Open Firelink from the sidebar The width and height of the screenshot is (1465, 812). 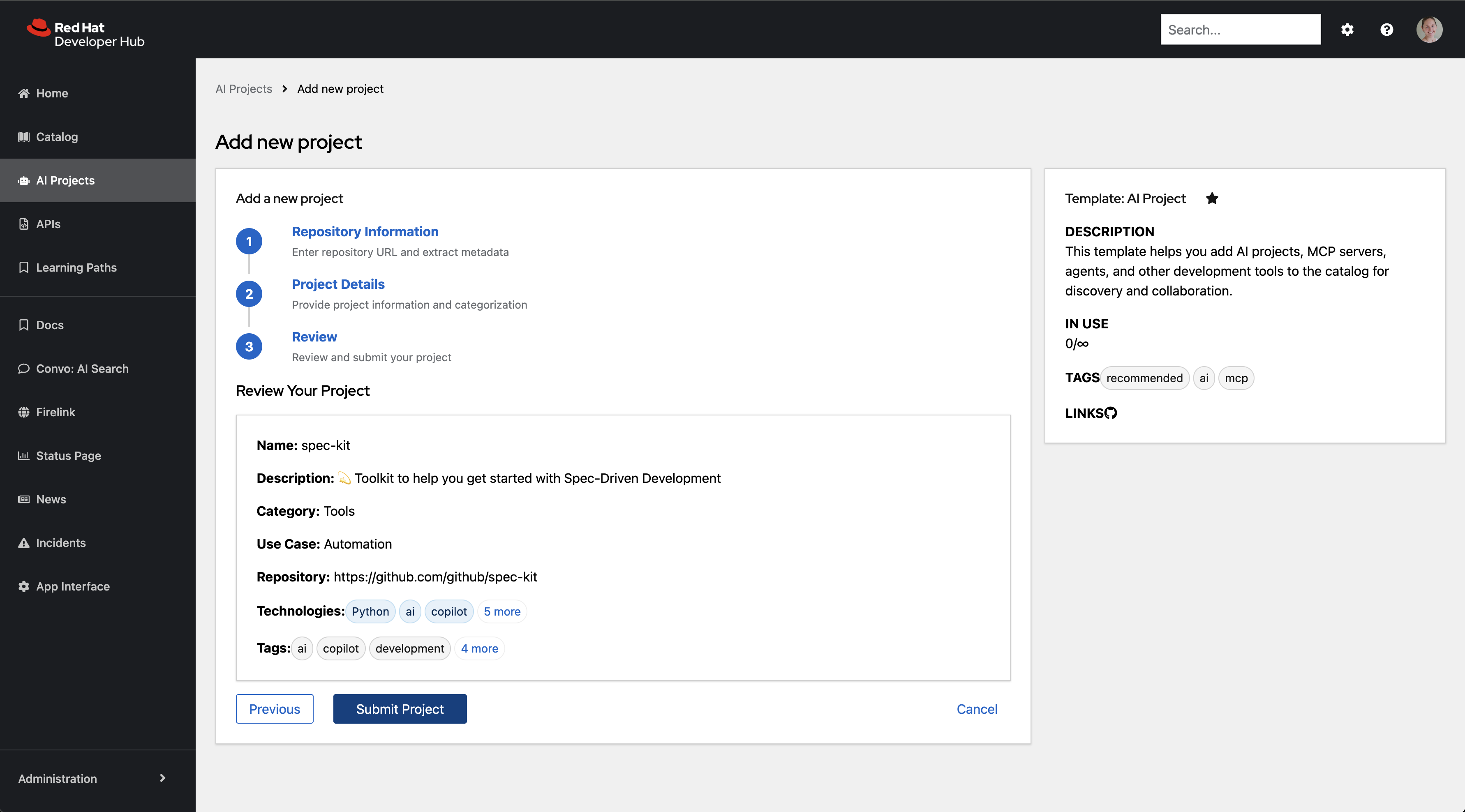[55, 412]
